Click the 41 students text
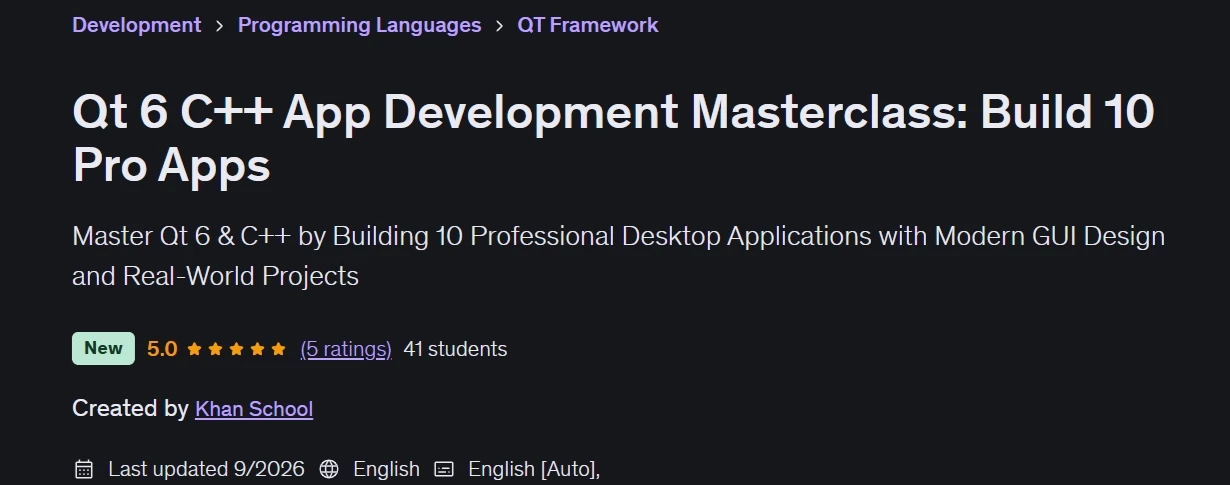 click(x=455, y=349)
